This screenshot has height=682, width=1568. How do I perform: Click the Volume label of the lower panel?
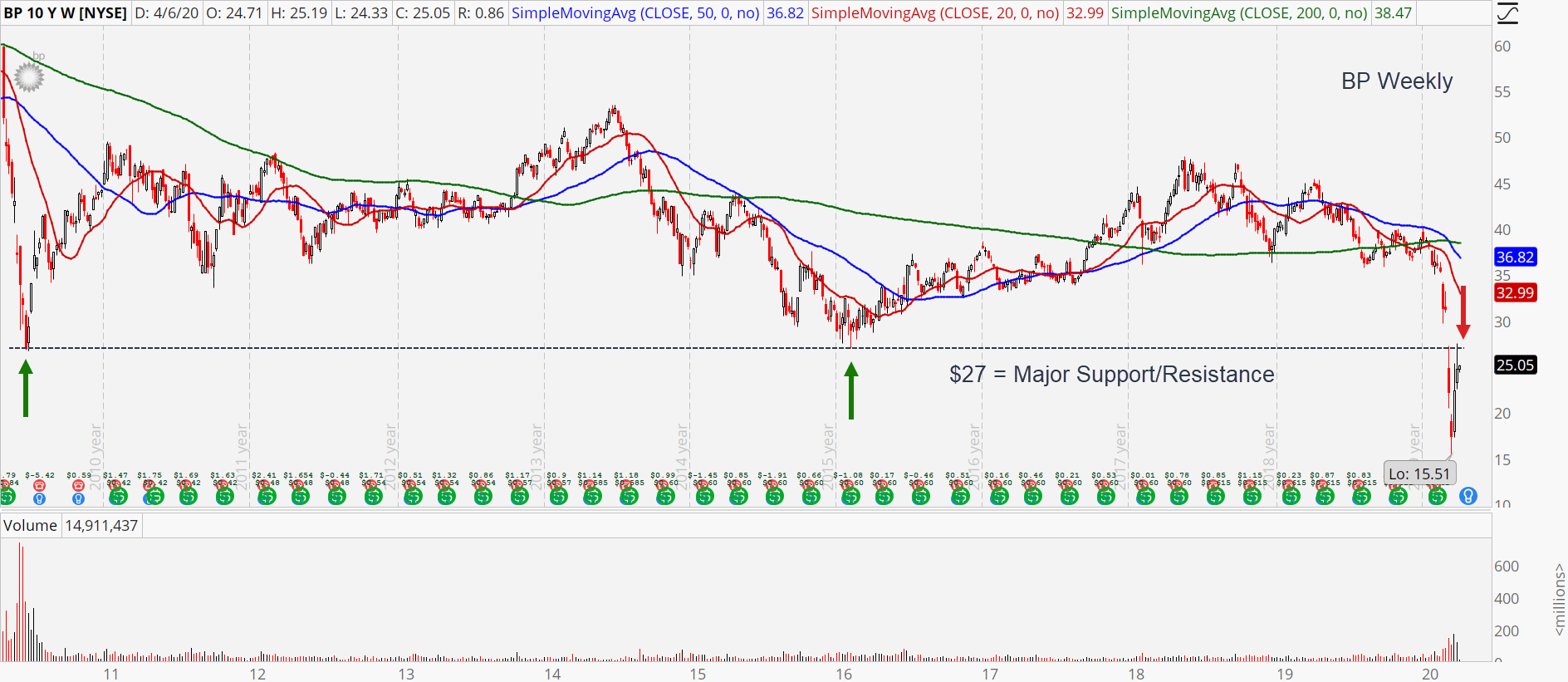[x=30, y=526]
